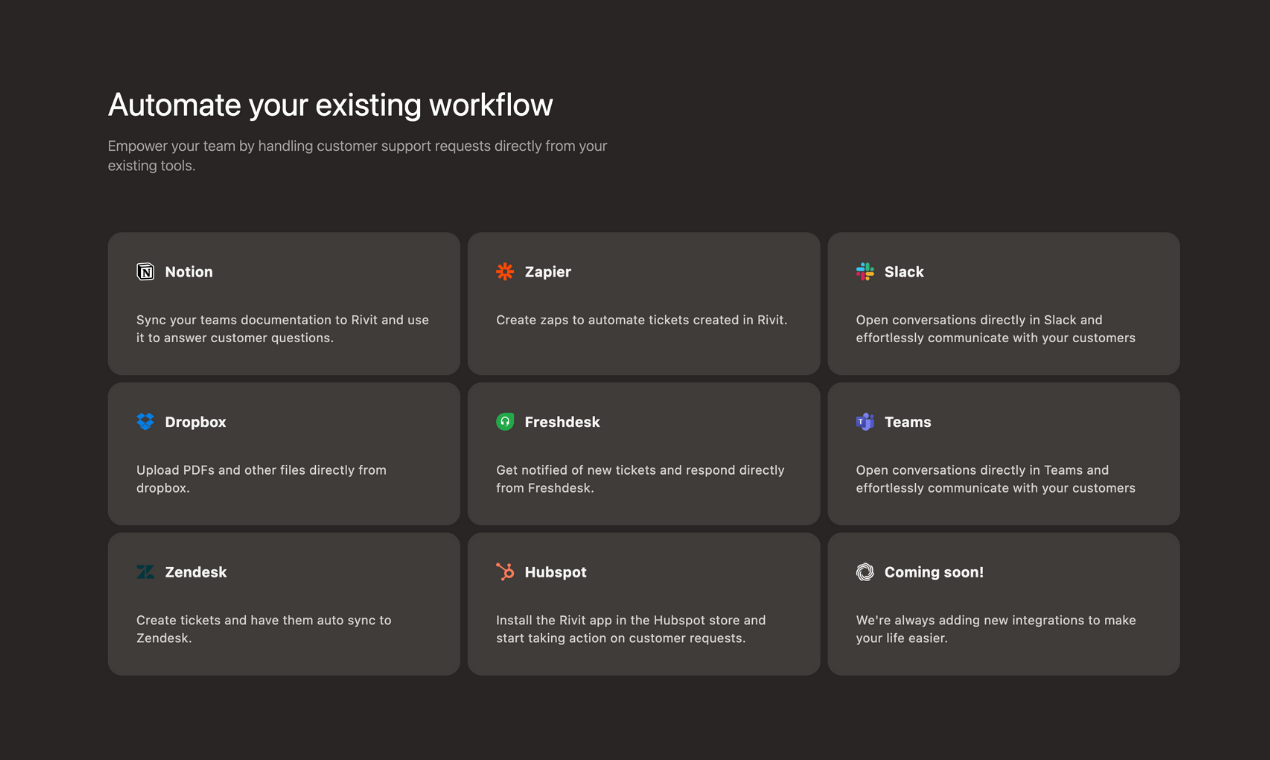Click the blue Dropbox logo icon
1270x760 pixels.
pos(145,422)
